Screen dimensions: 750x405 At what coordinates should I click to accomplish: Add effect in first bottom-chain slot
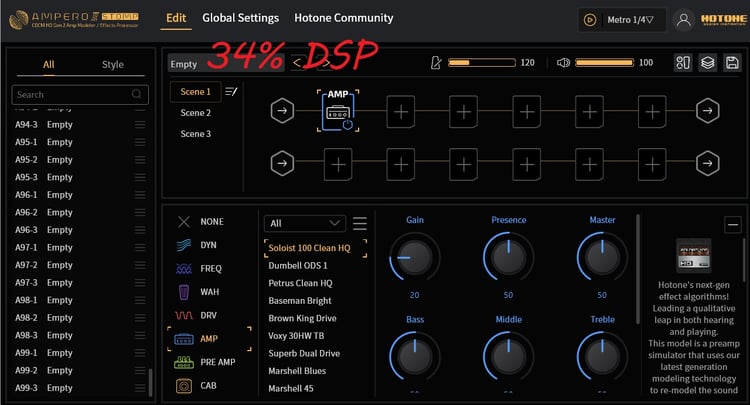pyautogui.click(x=338, y=164)
